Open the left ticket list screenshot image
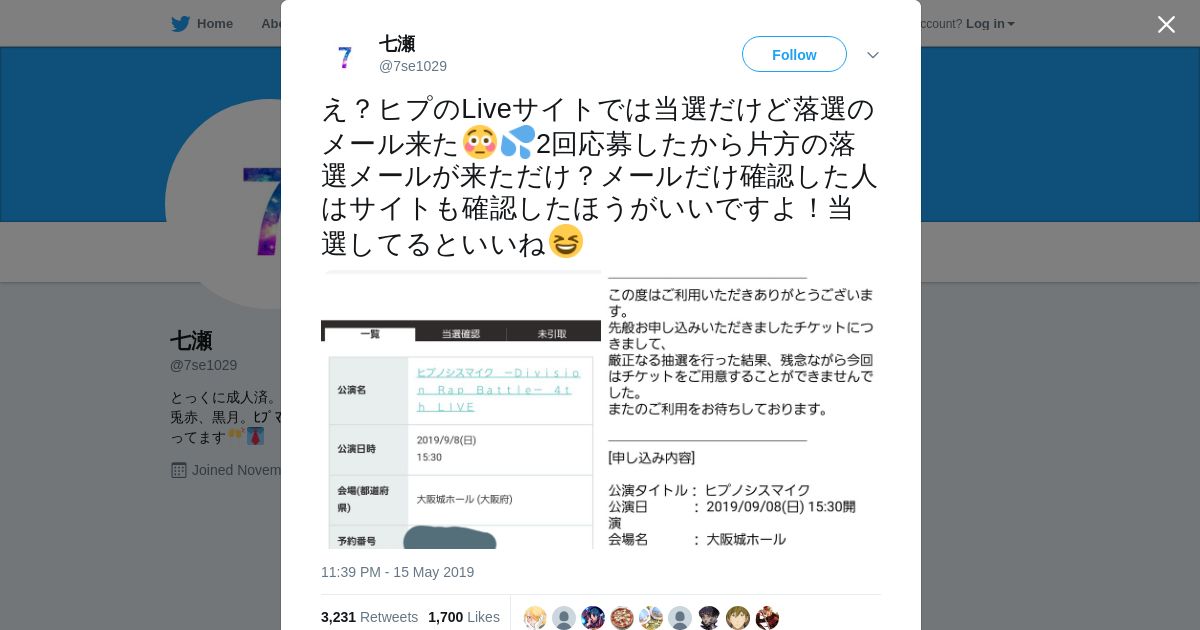The width and height of the screenshot is (1200, 630). click(x=461, y=409)
